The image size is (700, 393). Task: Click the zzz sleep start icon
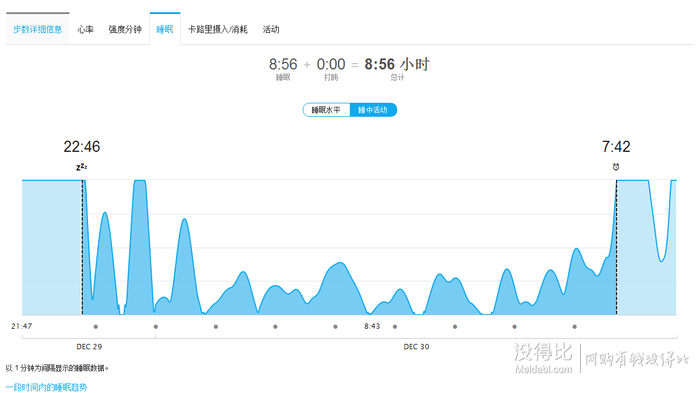coord(81,167)
